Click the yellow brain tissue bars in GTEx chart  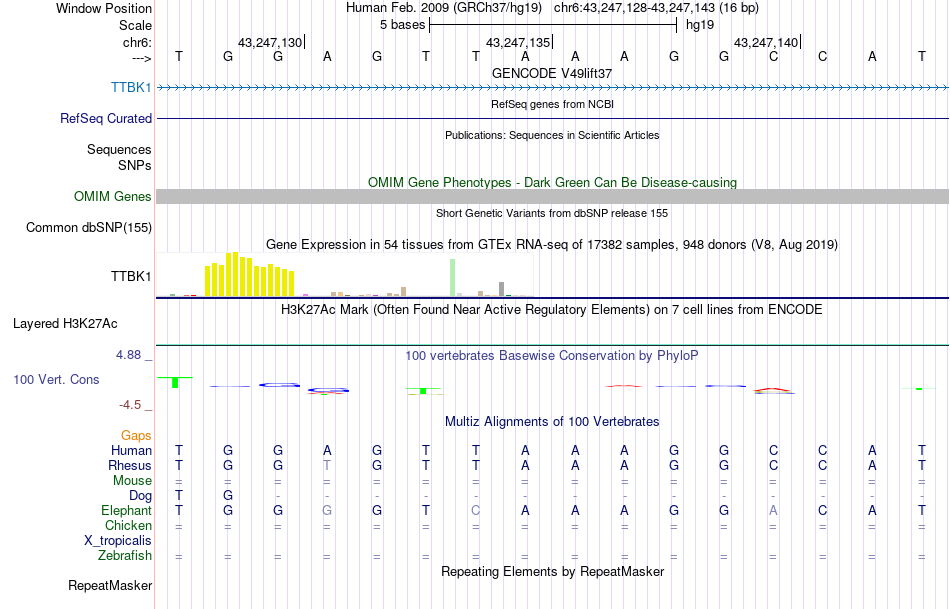point(249,276)
